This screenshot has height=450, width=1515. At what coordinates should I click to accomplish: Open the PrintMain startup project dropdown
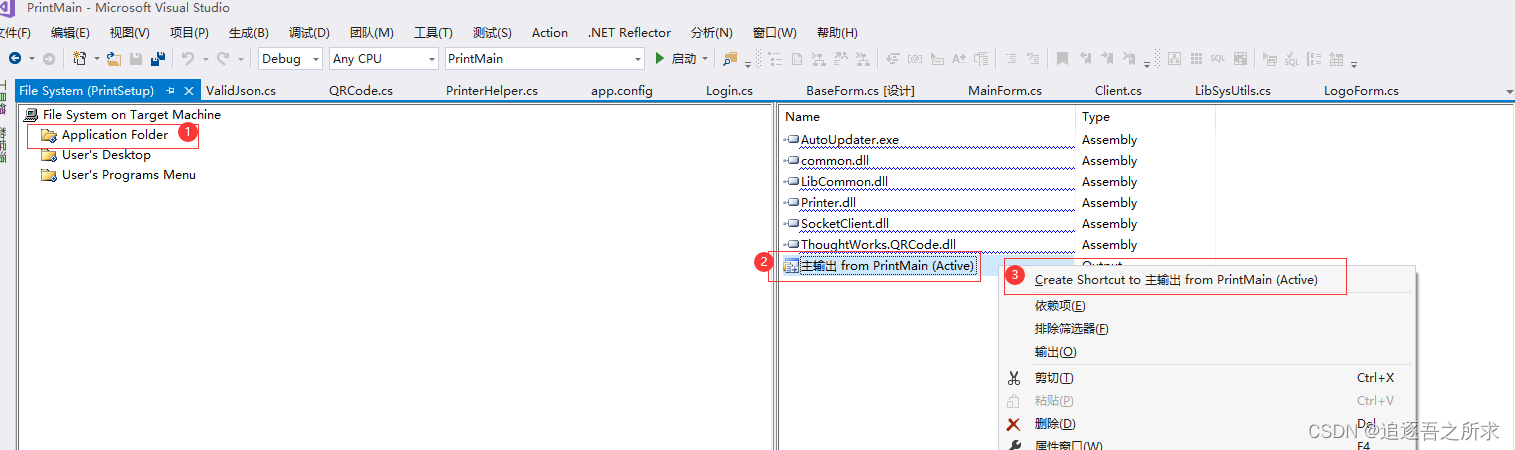[x=638, y=59]
